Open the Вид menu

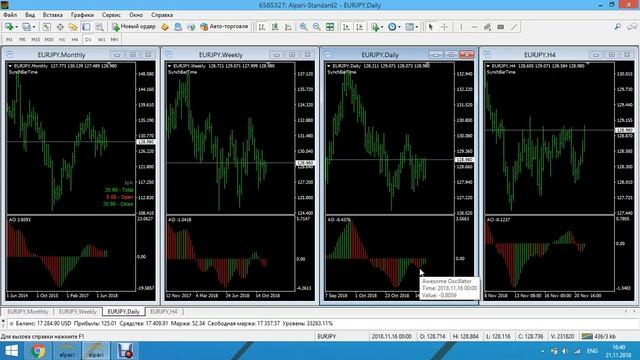[x=30, y=15]
